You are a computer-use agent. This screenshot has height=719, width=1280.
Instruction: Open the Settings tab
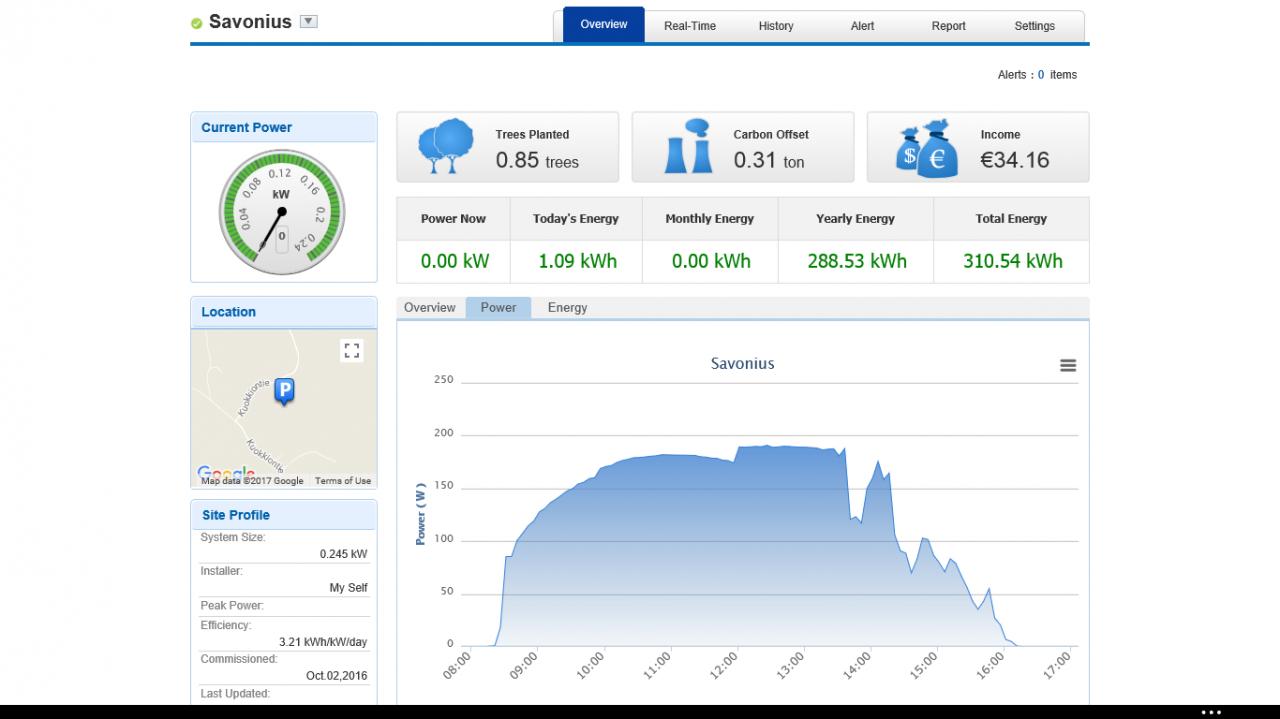(1035, 26)
